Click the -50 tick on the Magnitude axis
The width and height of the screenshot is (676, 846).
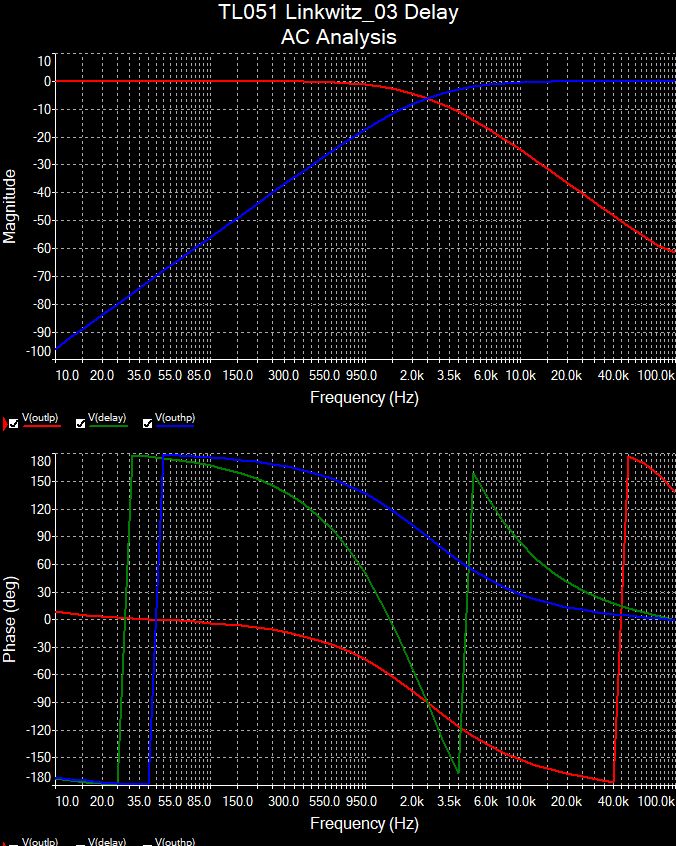click(x=40, y=220)
